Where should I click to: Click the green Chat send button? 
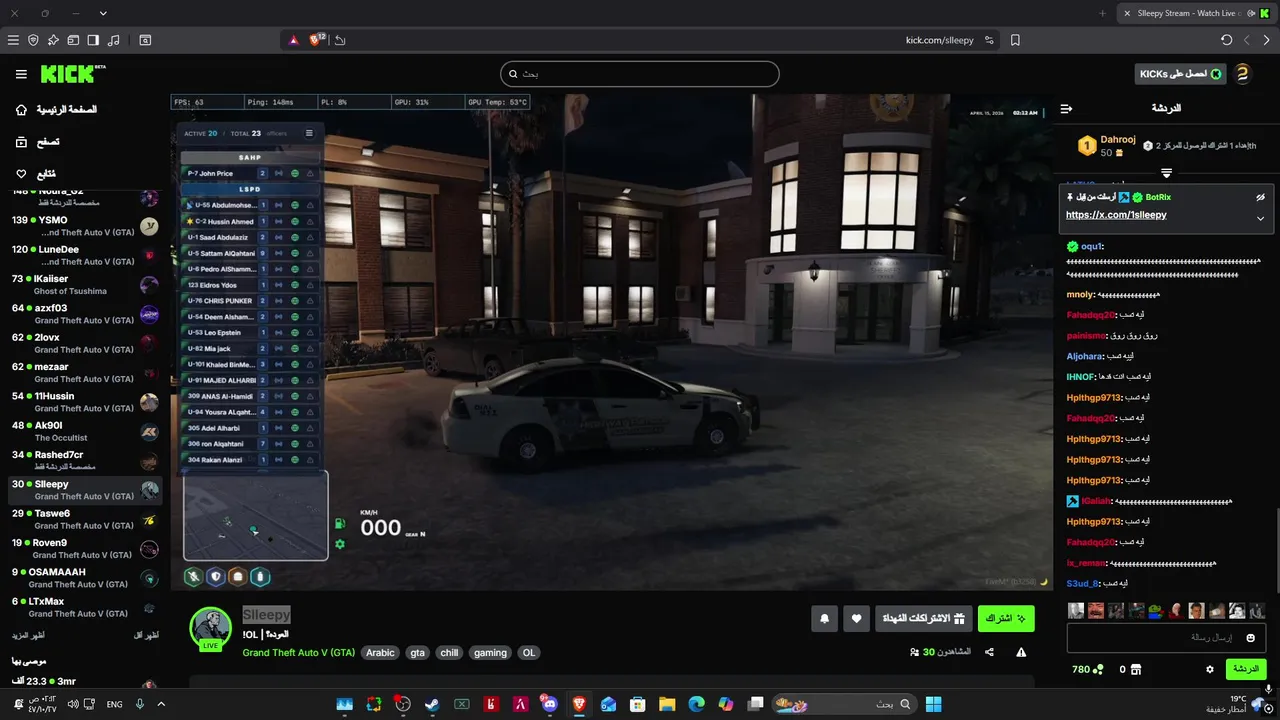pos(1246,669)
